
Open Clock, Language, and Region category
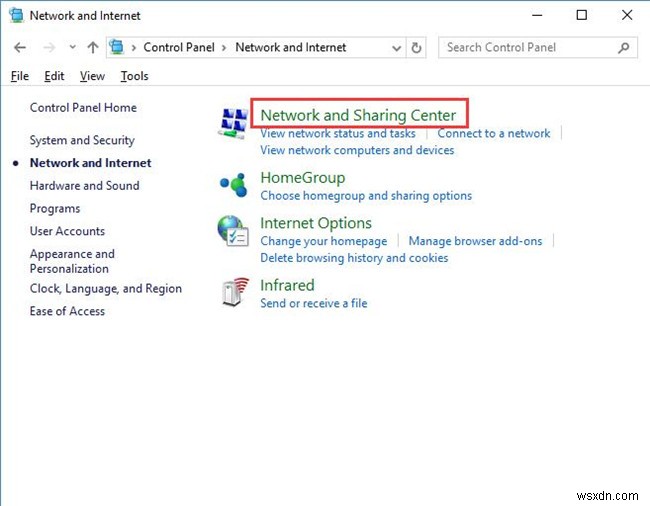coord(106,289)
